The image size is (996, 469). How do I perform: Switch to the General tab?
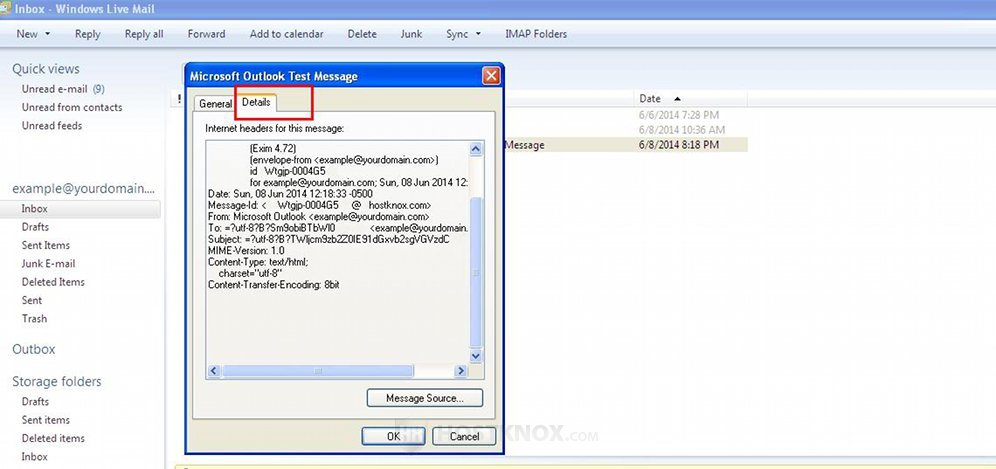click(x=215, y=104)
